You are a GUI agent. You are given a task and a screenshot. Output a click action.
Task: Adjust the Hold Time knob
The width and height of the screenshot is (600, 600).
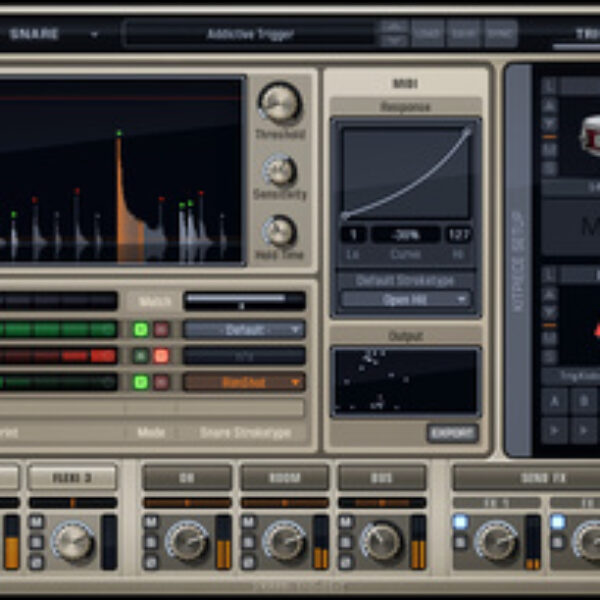coord(279,231)
